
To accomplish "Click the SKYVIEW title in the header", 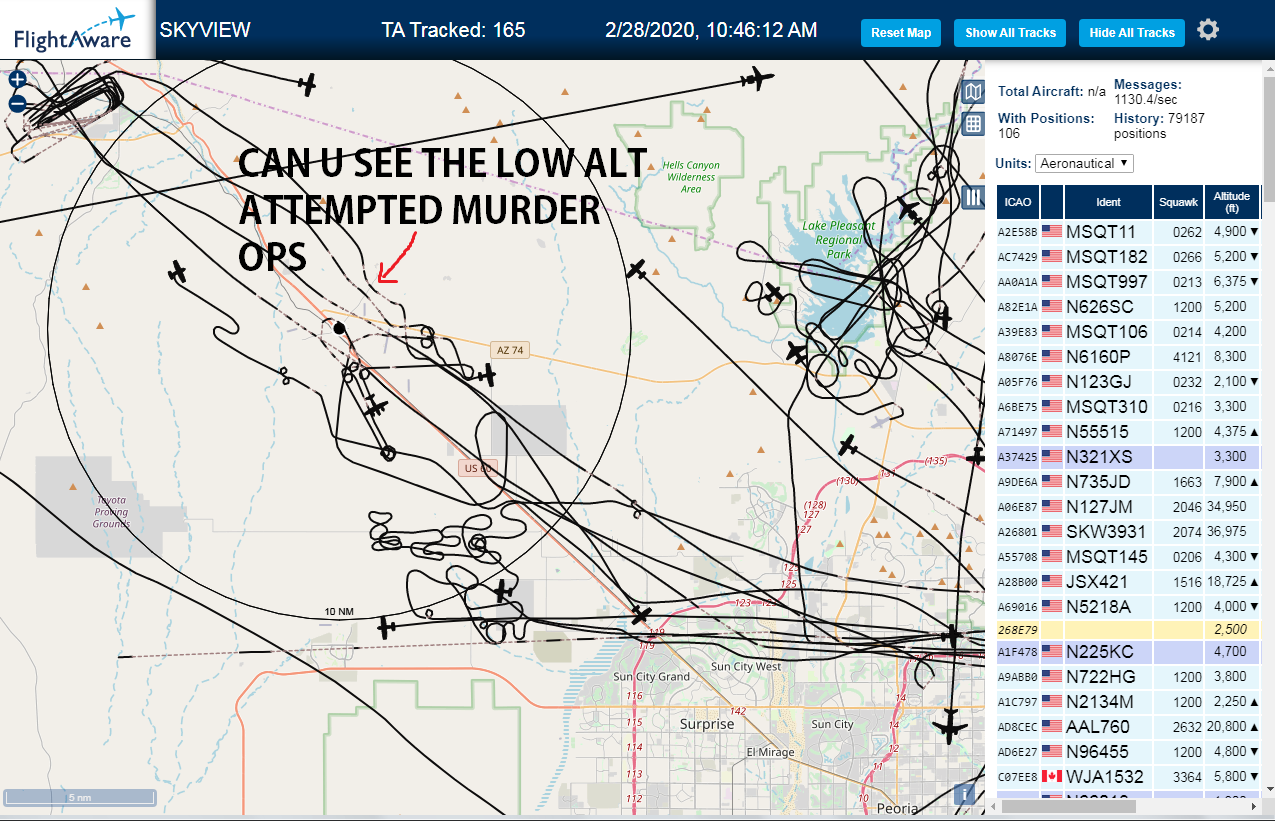I will pyautogui.click(x=205, y=30).
